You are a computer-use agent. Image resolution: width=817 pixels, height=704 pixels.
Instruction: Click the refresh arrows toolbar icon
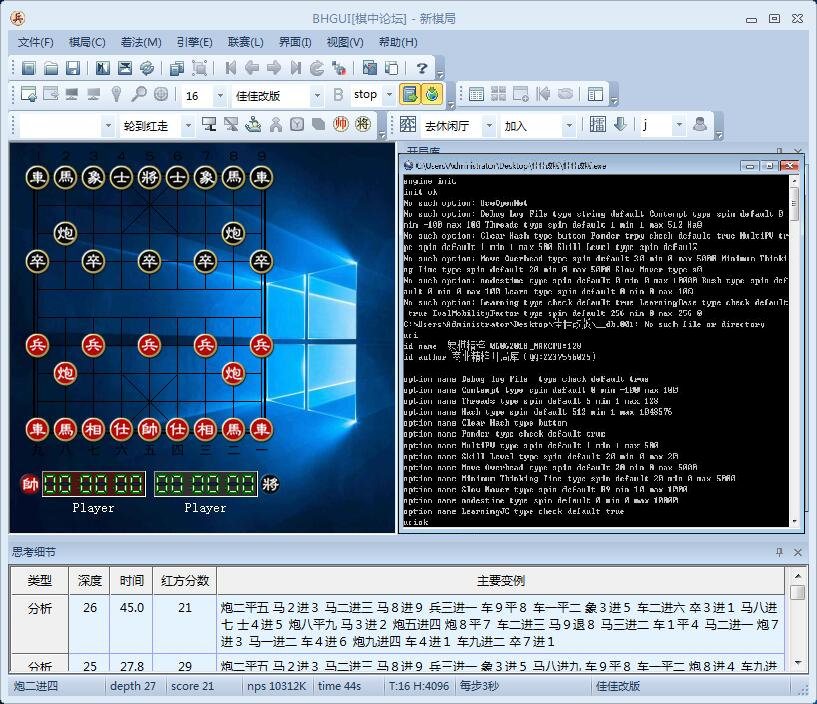tap(147, 68)
